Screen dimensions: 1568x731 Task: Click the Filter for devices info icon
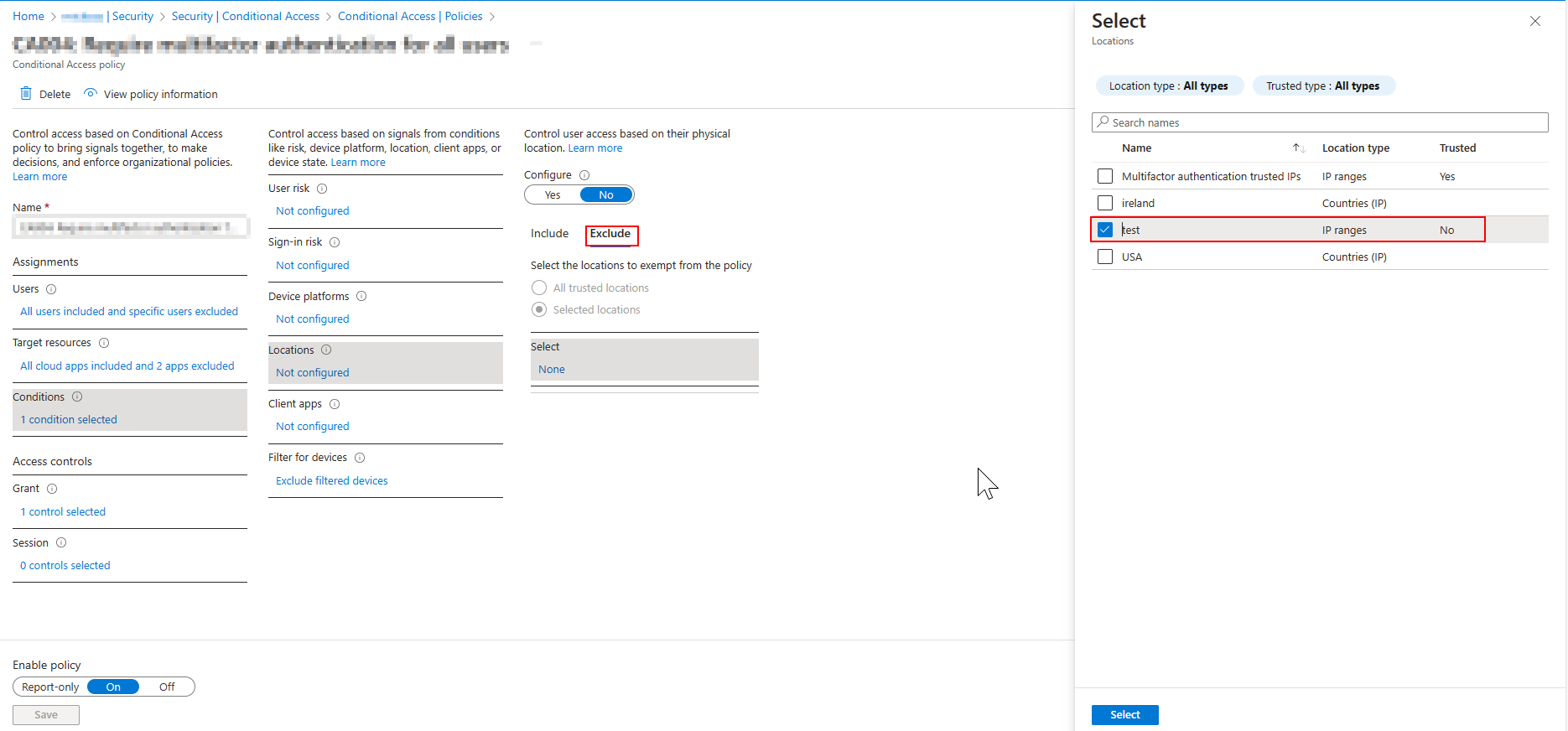click(360, 458)
